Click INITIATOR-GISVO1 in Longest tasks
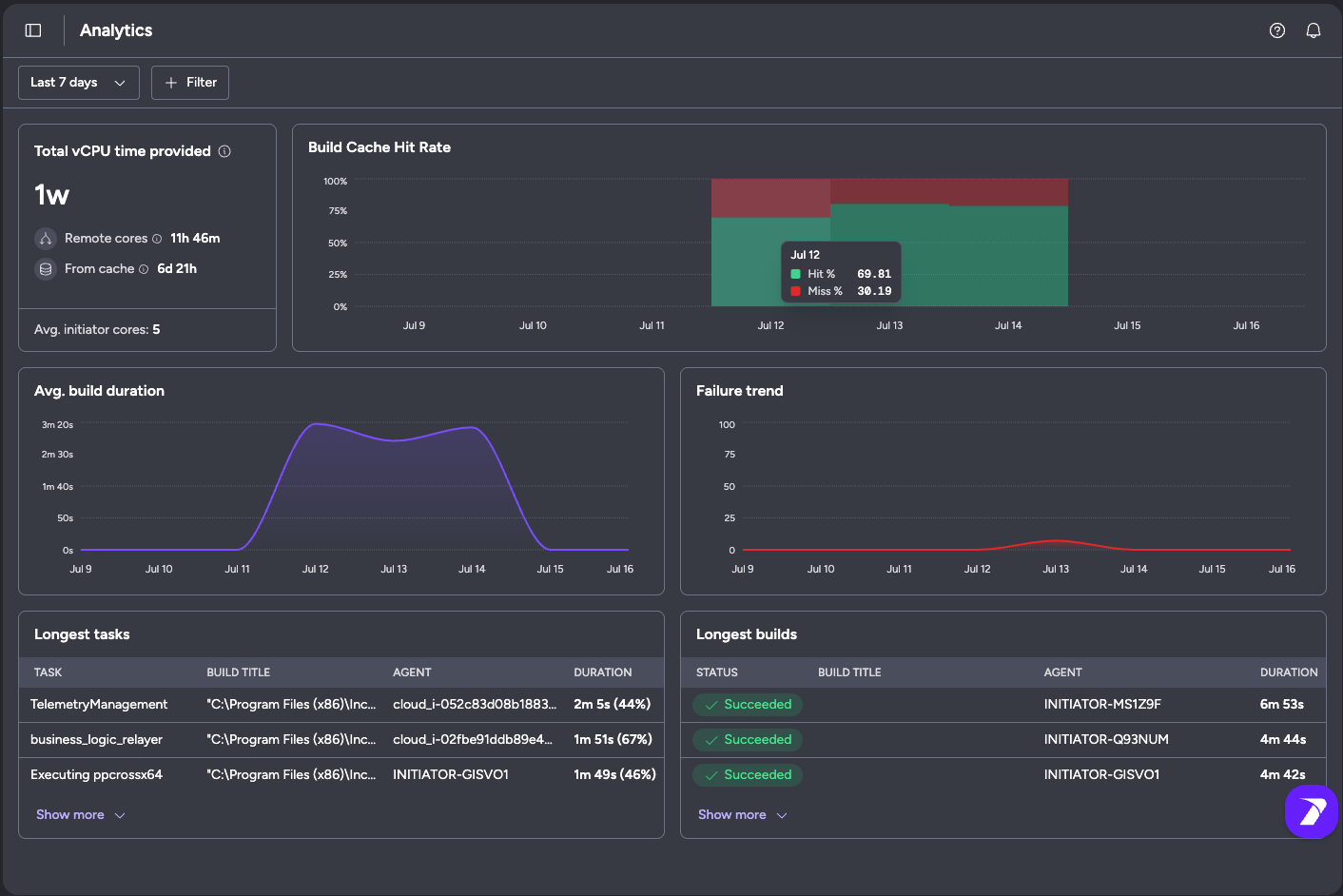 coord(451,775)
